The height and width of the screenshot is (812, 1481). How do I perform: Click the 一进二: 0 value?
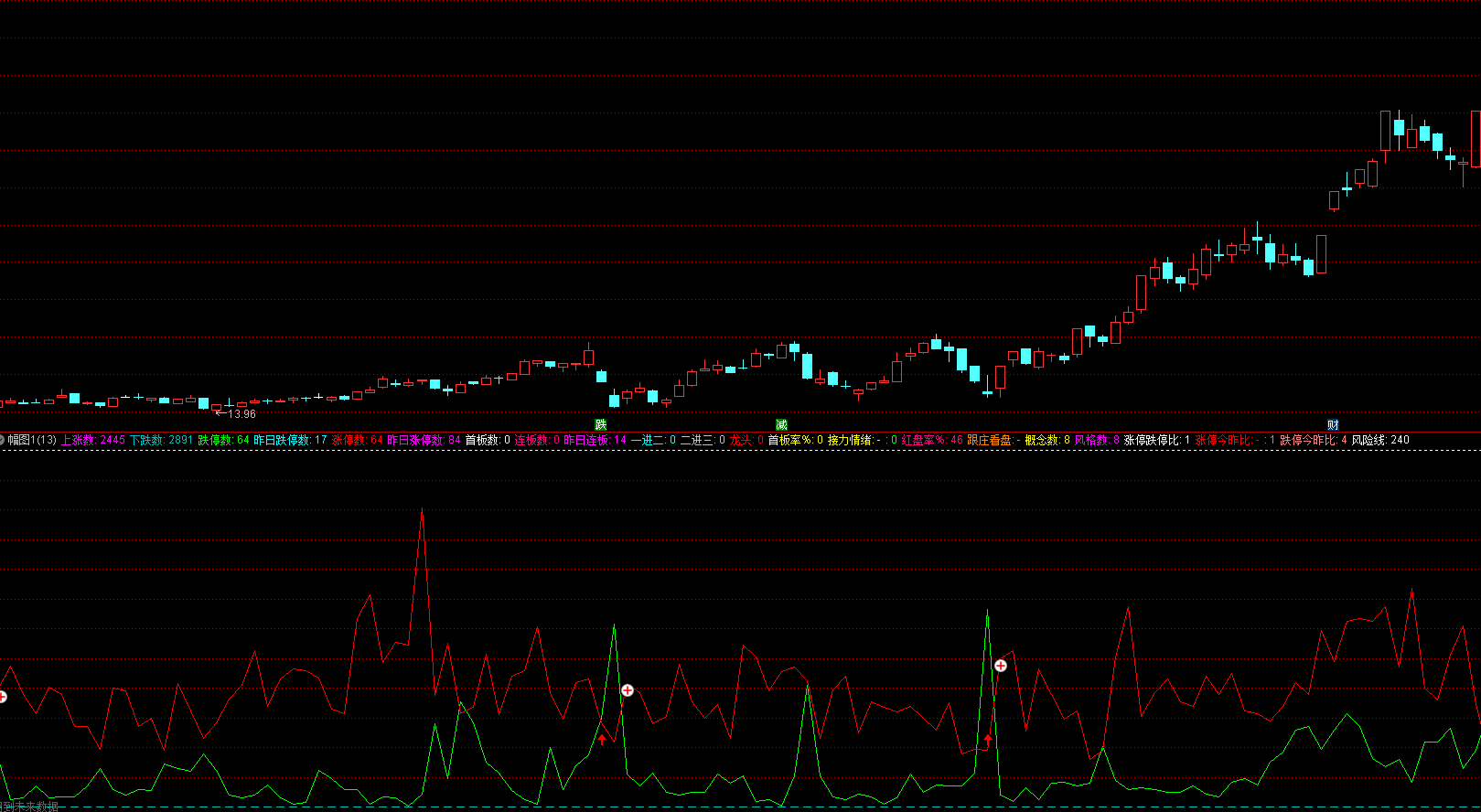653,440
